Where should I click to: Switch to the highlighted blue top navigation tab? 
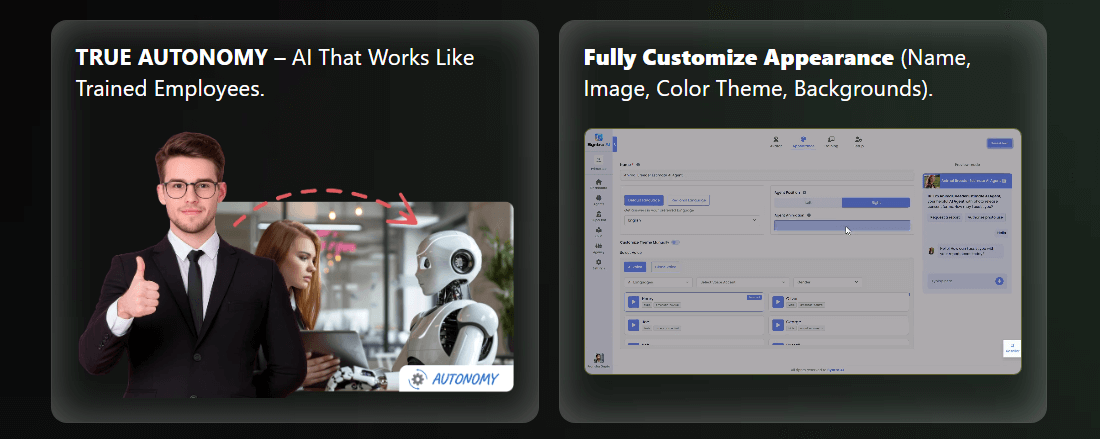(x=803, y=142)
